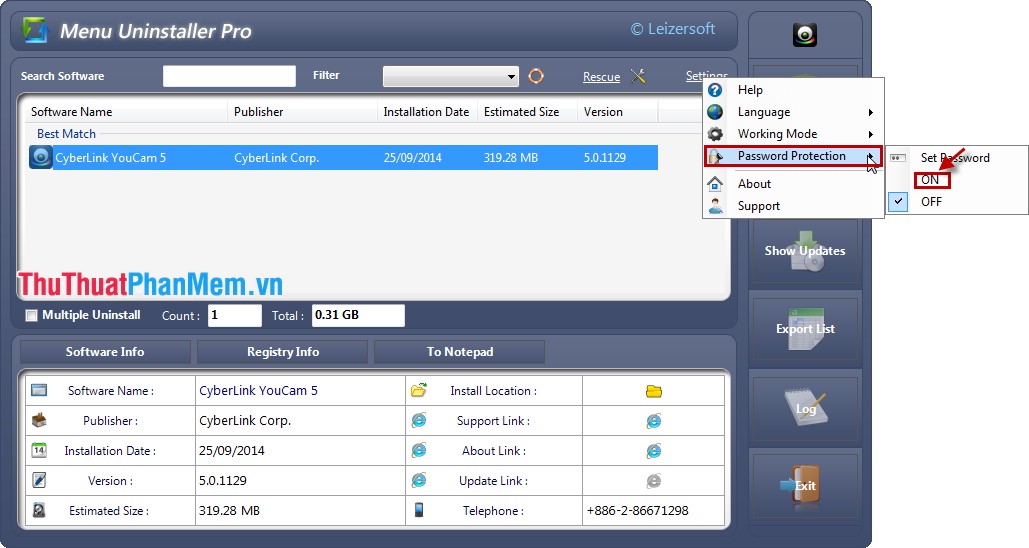Sort by the Installation Date column header
This screenshot has height=548, width=1029.
point(427,112)
